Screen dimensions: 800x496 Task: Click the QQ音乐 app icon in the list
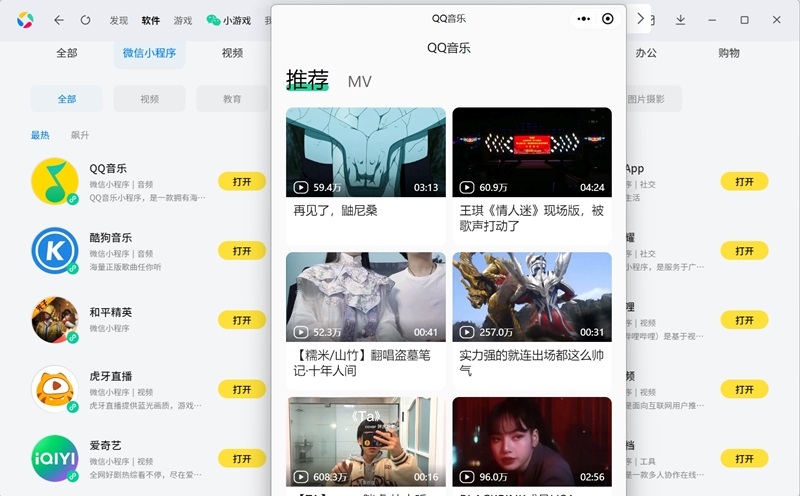click(x=55, y=181)
